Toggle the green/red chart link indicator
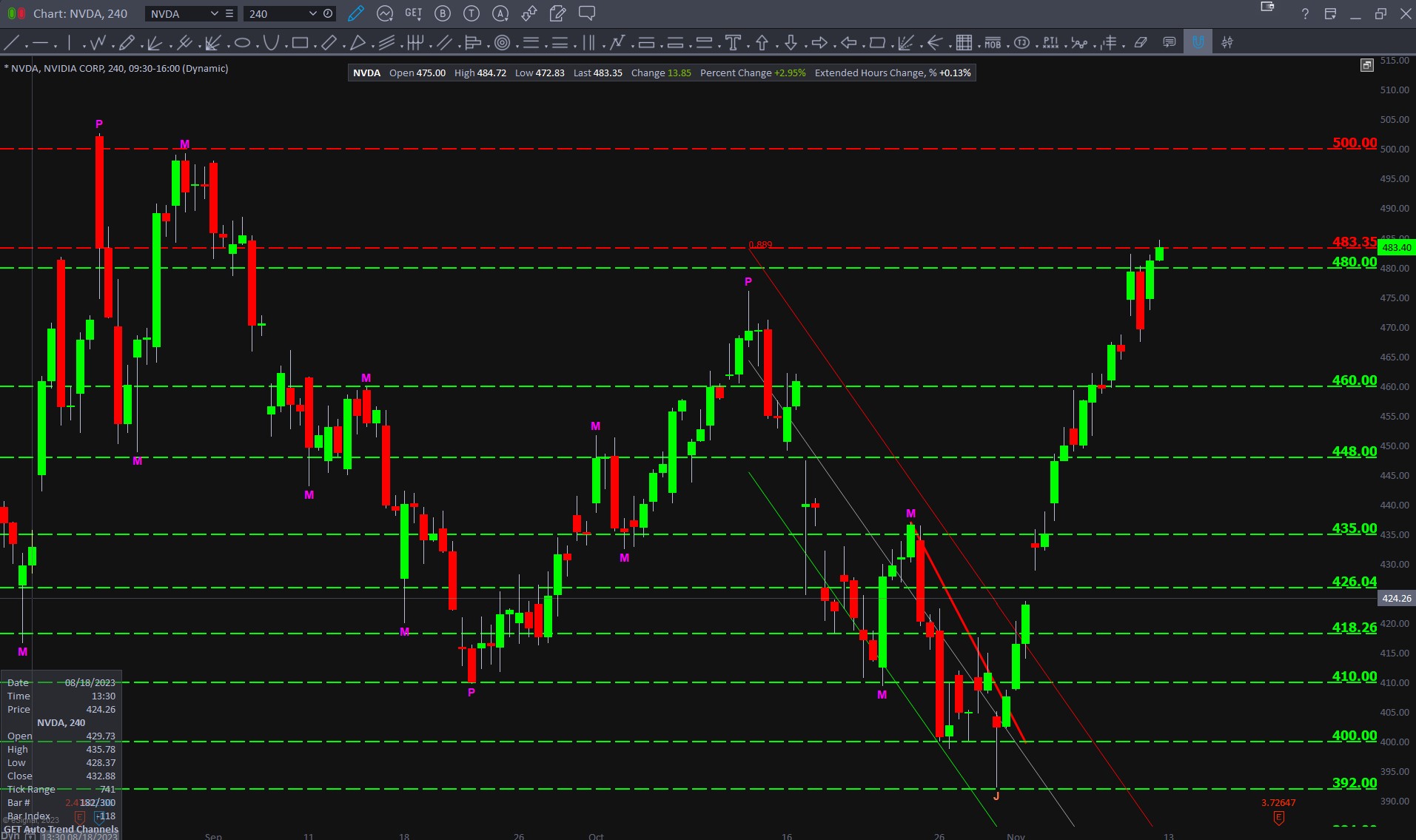The width and height of the screenshot is (1416, 840). pos(16,13)
